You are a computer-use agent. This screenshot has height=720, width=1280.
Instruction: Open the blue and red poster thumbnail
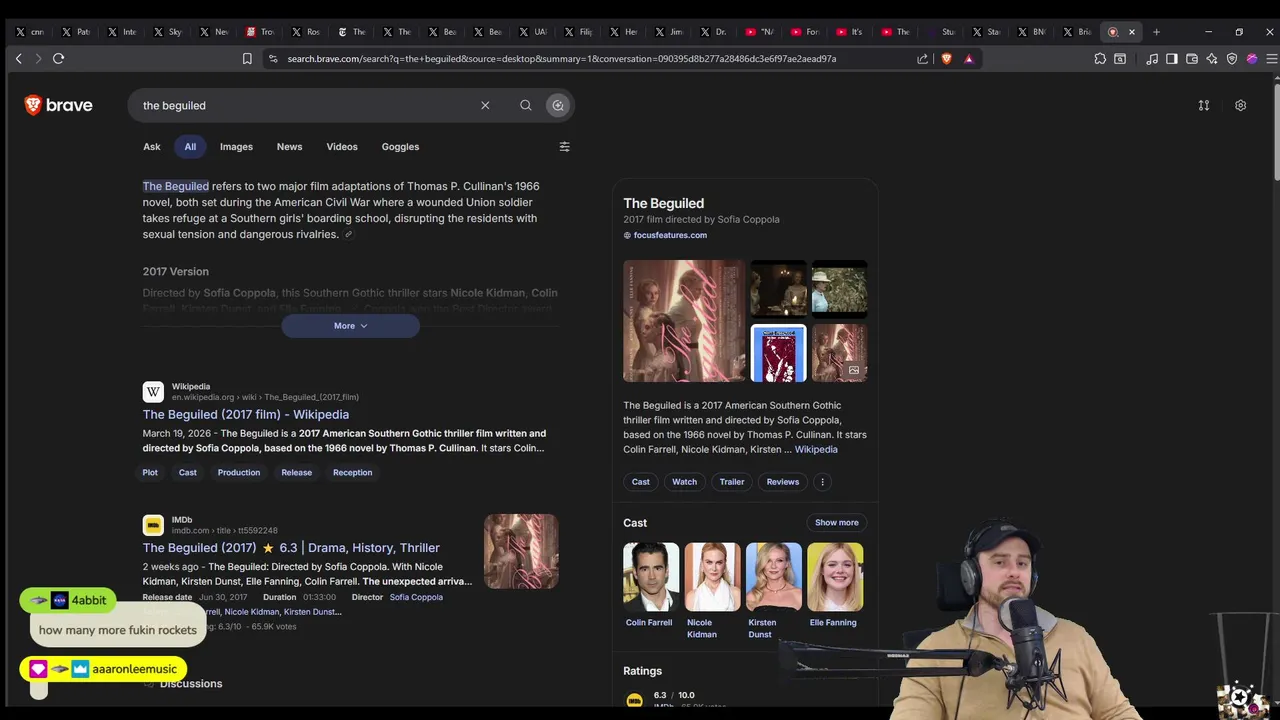tap(778, 353)
